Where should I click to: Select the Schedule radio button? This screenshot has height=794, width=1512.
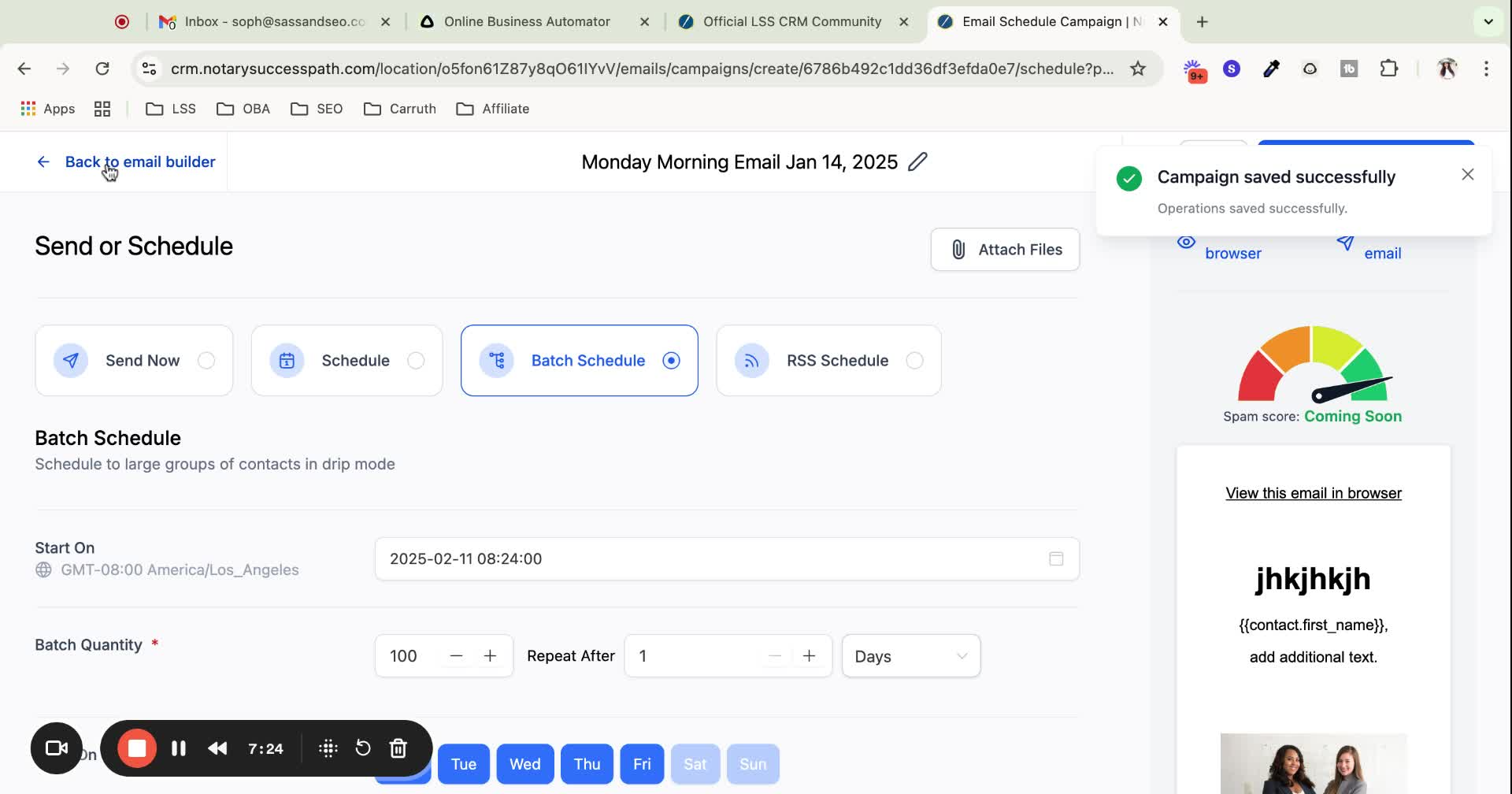click(x=416, y=361)
